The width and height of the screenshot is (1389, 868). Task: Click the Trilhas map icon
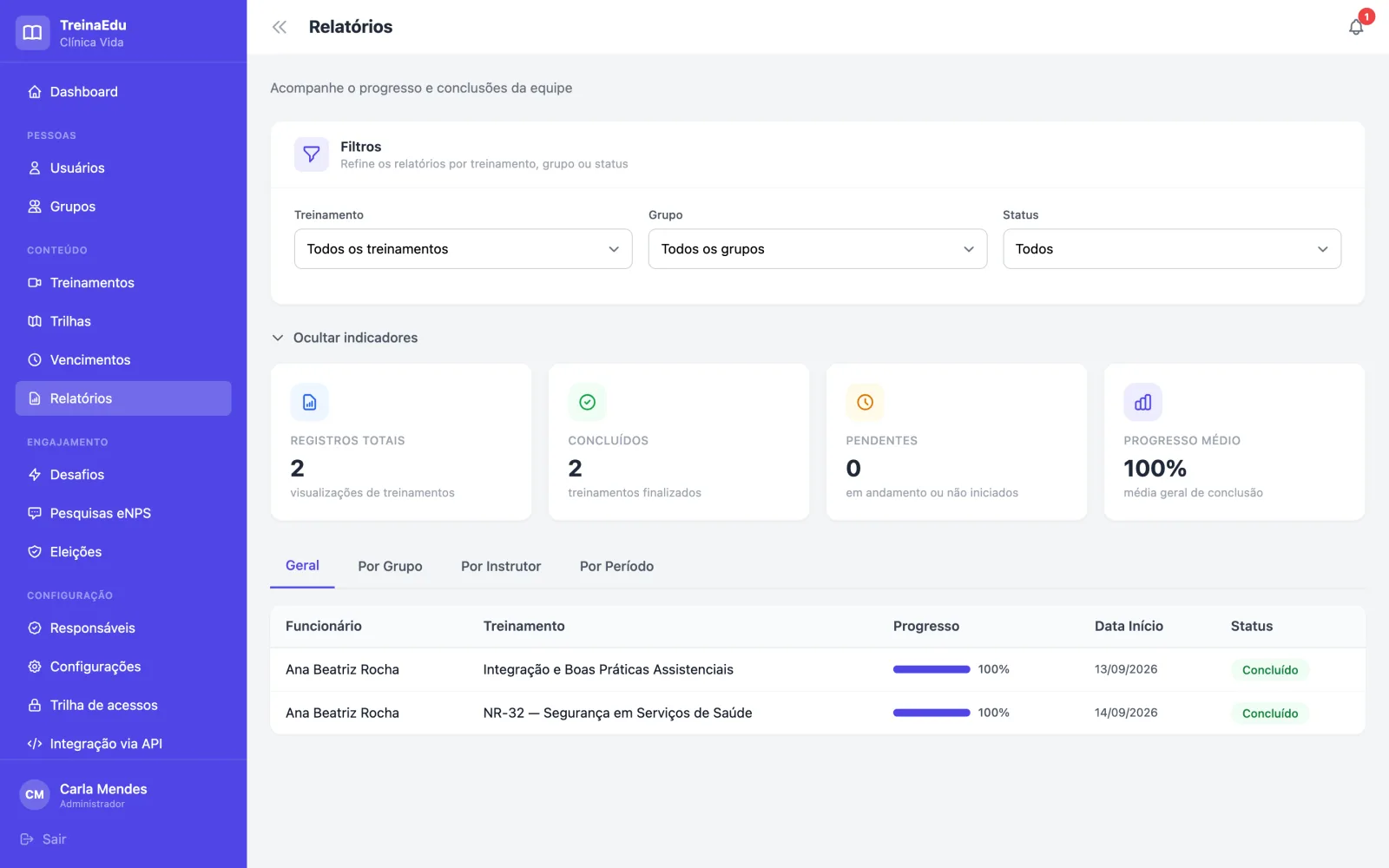pyautogui.click(x=35, y=321)
